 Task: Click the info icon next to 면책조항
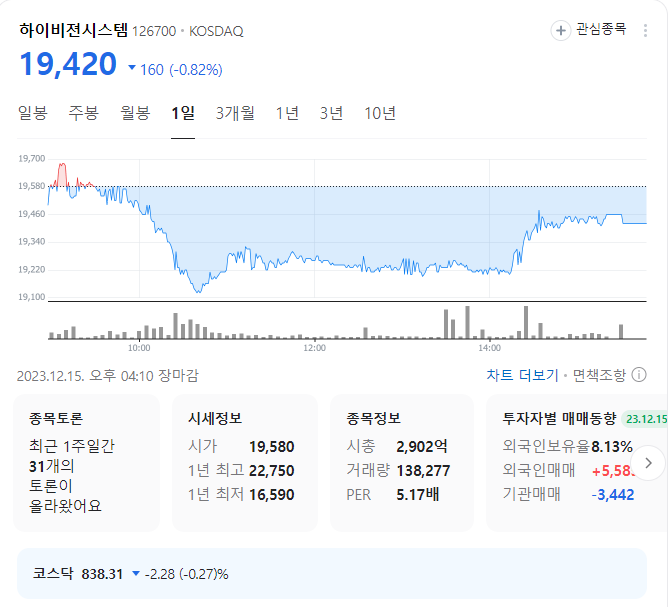tap(638, 375)
